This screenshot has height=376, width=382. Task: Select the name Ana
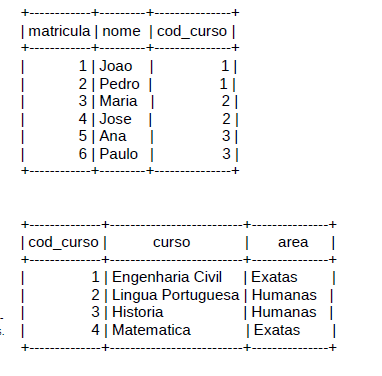tap(113, 136)
